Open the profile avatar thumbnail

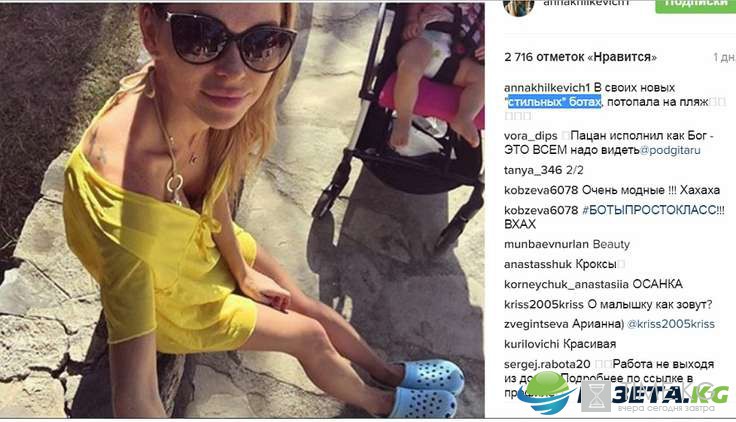point(518,8)
